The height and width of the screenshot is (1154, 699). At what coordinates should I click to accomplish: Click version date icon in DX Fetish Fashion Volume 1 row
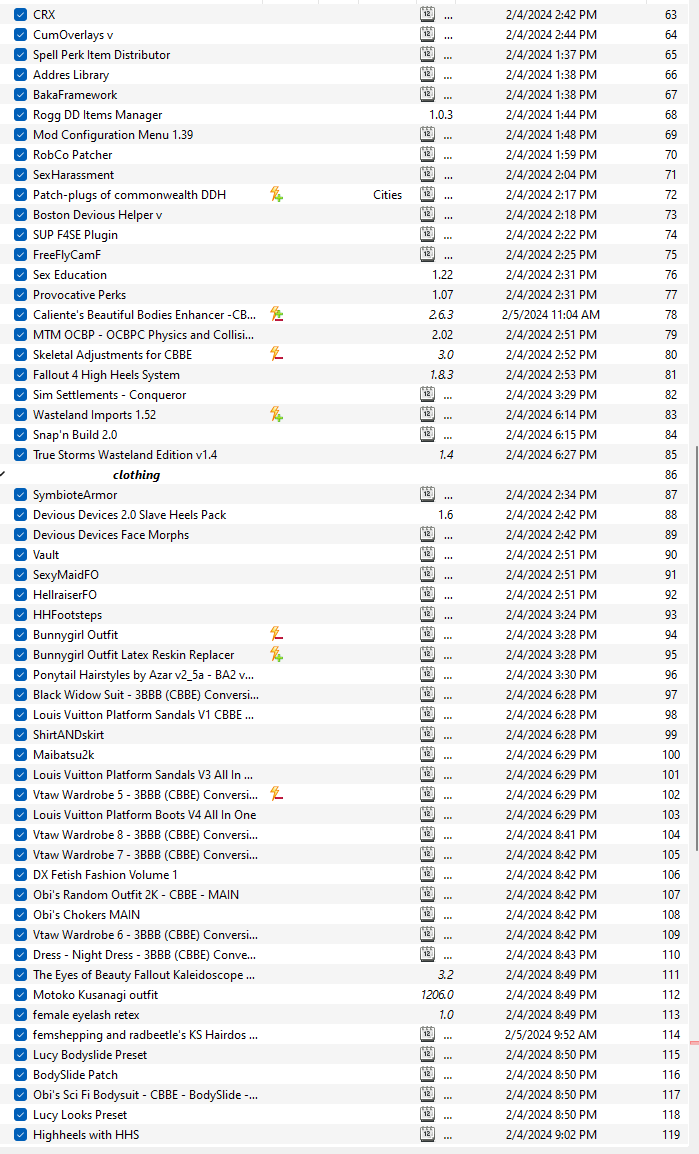tap(427, 874)
